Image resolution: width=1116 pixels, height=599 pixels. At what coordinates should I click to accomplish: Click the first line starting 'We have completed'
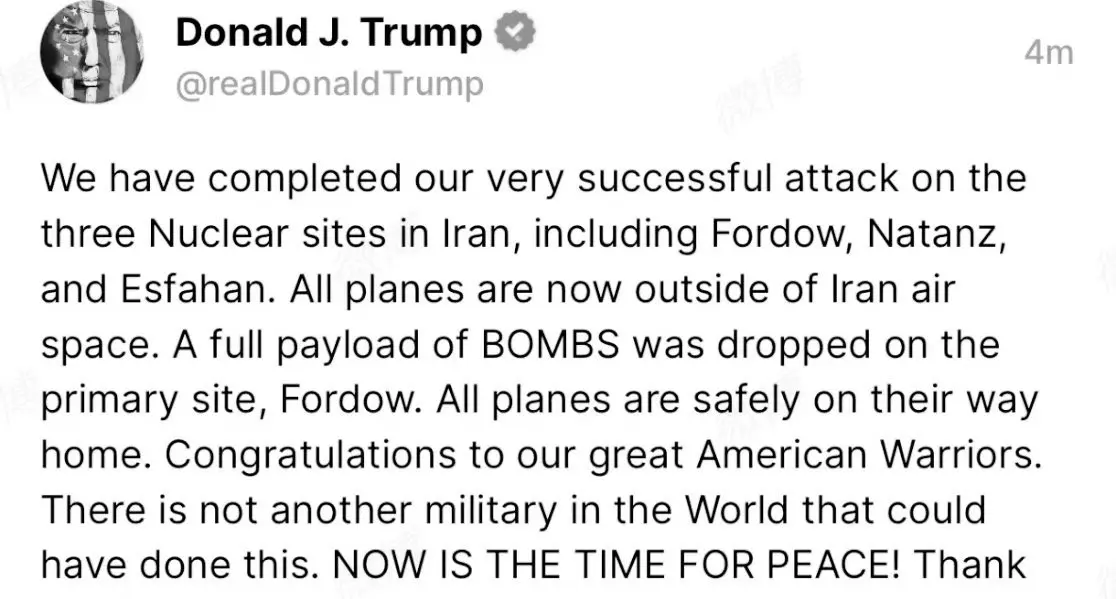pos(534,179)
